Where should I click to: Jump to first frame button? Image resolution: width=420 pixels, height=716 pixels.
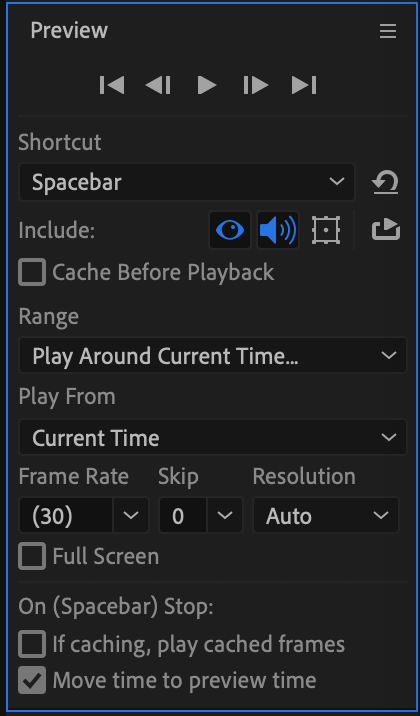click(x=112, y=85)
